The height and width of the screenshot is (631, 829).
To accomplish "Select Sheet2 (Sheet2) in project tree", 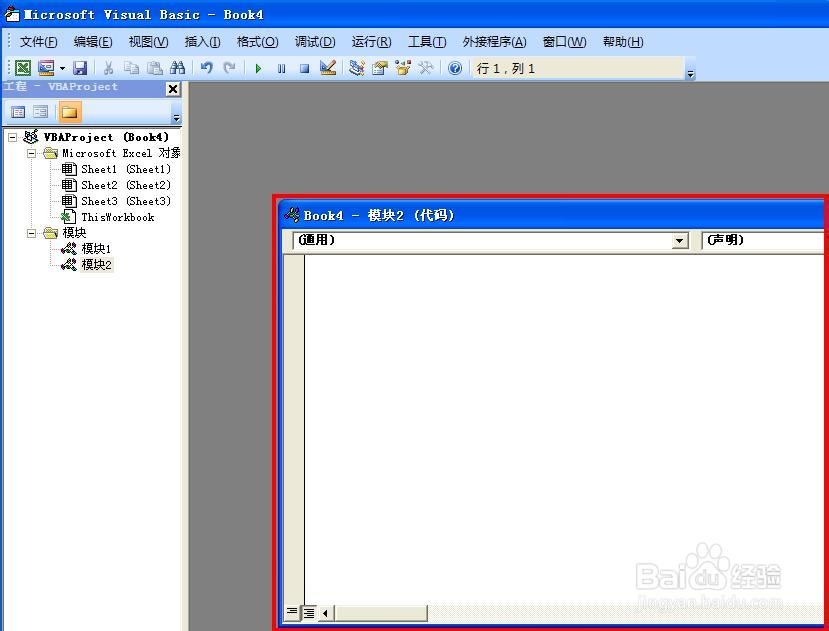I will 126,185.
